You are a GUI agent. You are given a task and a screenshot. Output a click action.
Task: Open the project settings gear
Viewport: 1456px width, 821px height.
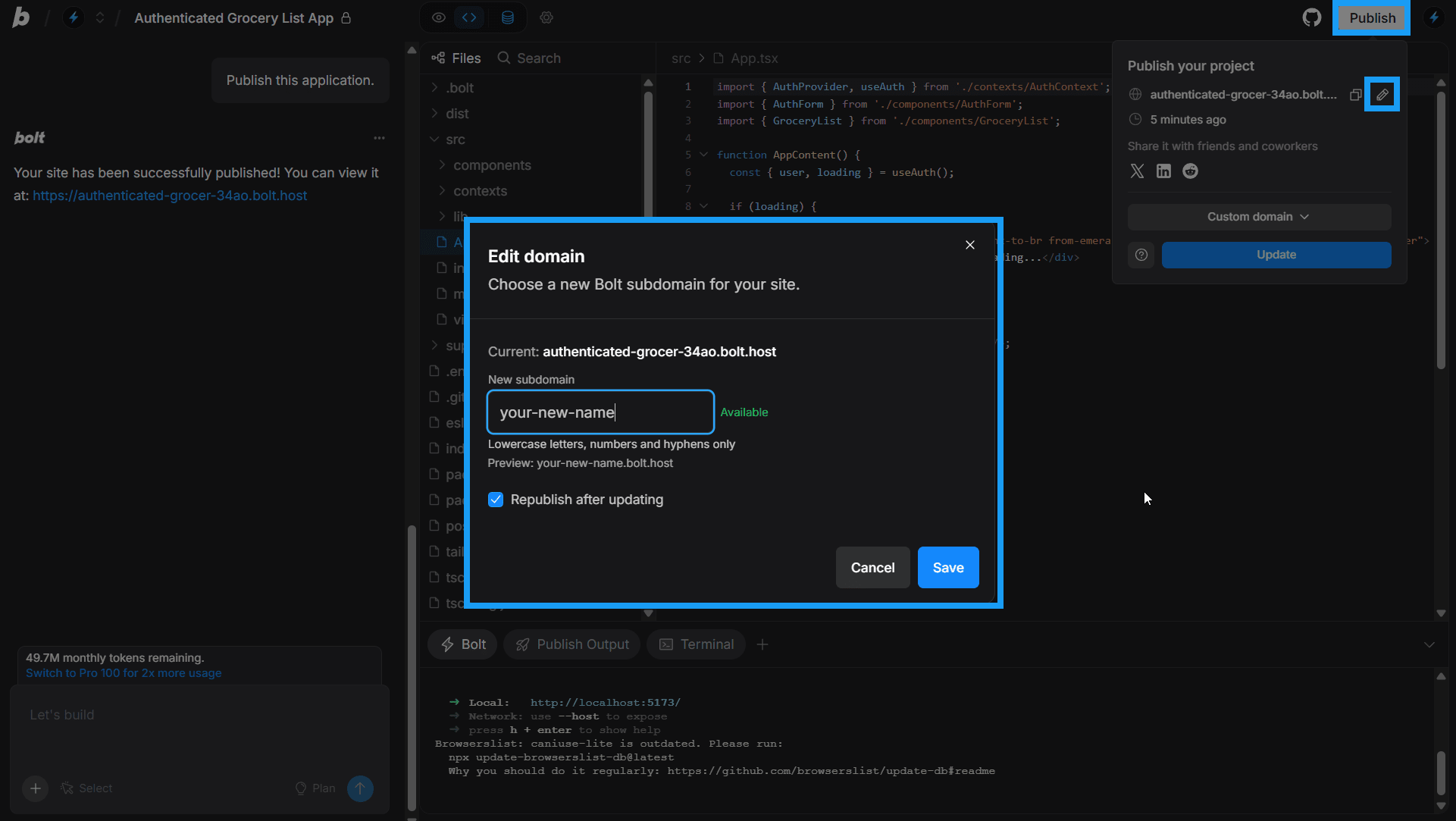pos(546,17)
